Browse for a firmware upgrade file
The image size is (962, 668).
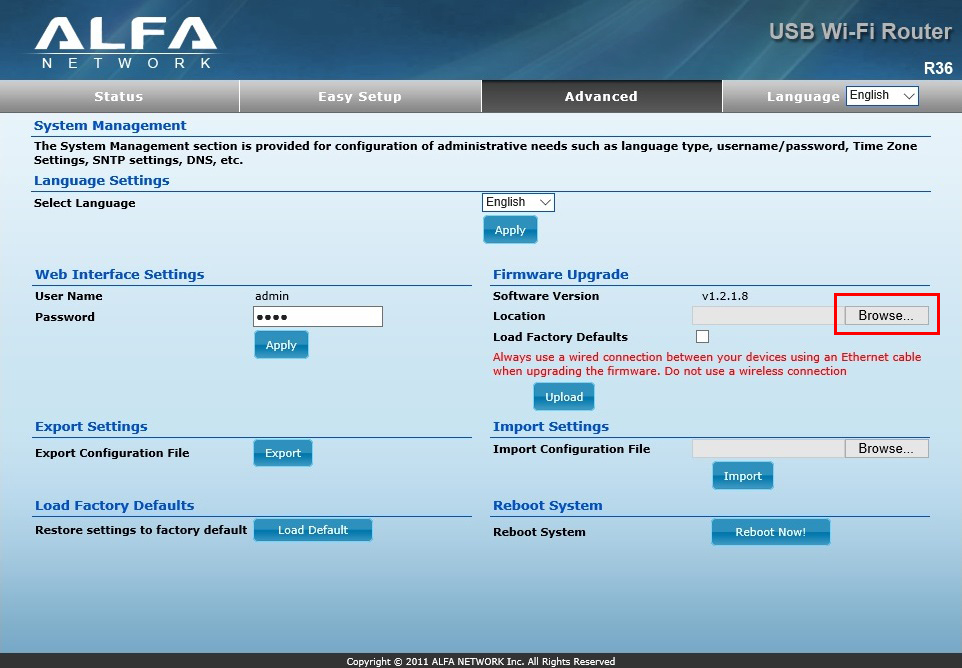(886, 316)
